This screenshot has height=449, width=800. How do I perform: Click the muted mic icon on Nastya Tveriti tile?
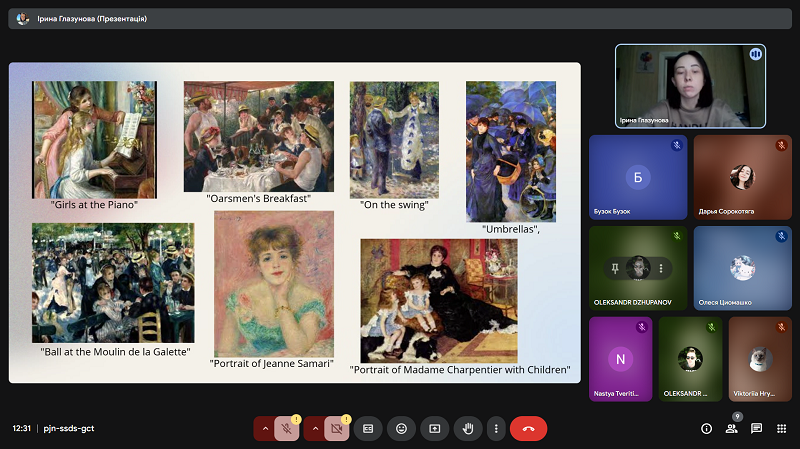pyautogui.click(x=642, y=327)
